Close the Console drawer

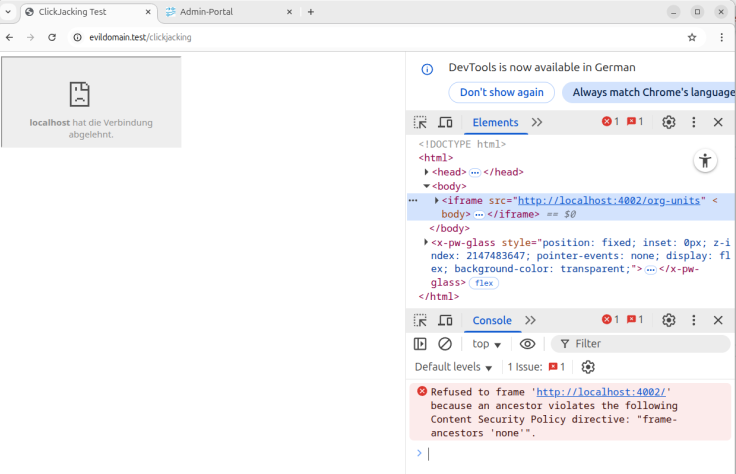(x=718, y=320)
